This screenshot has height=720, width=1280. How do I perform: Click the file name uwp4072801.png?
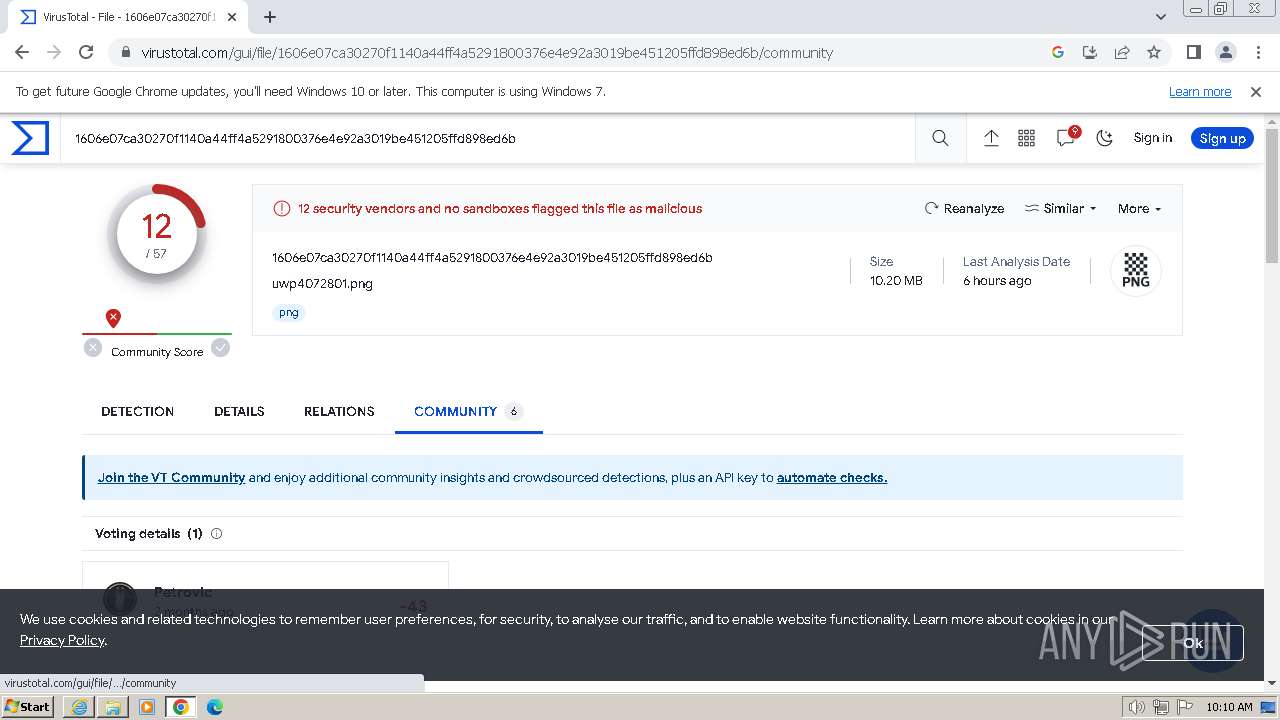pos(322,284)
